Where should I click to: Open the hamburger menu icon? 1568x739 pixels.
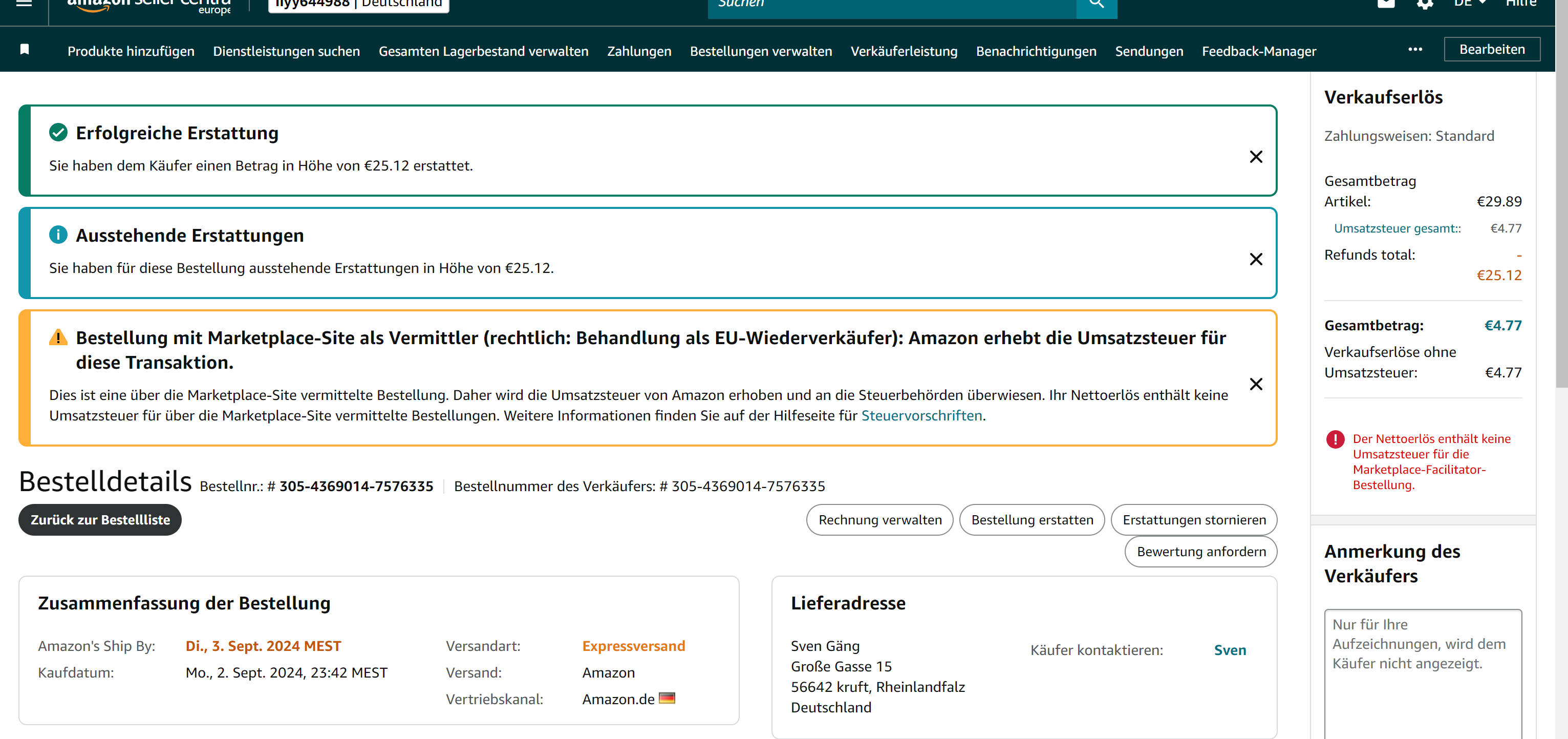(24, 3)
